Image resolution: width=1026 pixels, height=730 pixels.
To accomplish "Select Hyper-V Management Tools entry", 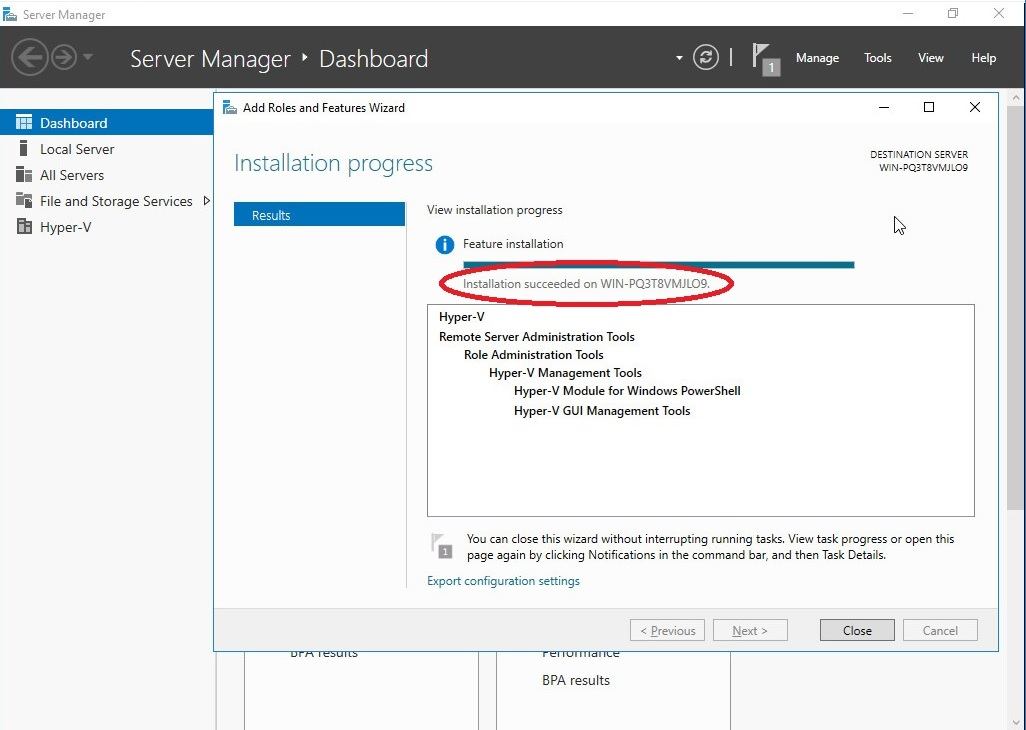I will tap(565, 373).
